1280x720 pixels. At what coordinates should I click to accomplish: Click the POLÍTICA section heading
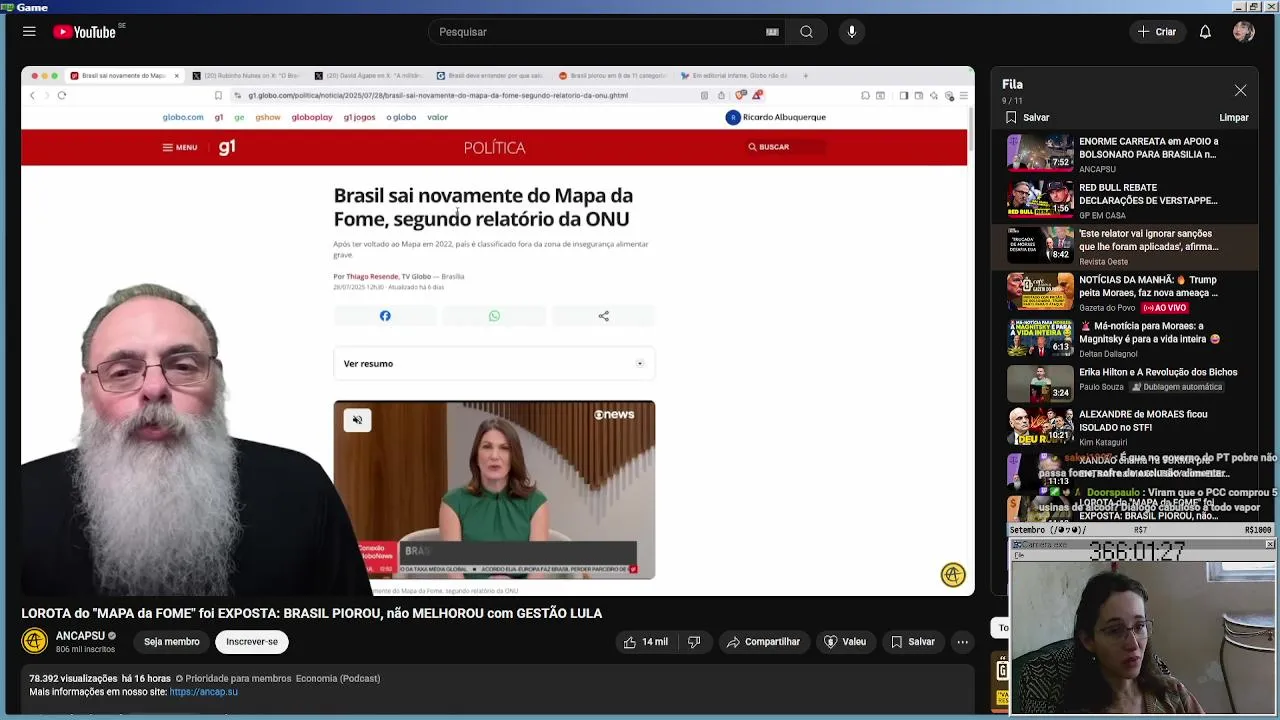494,147
